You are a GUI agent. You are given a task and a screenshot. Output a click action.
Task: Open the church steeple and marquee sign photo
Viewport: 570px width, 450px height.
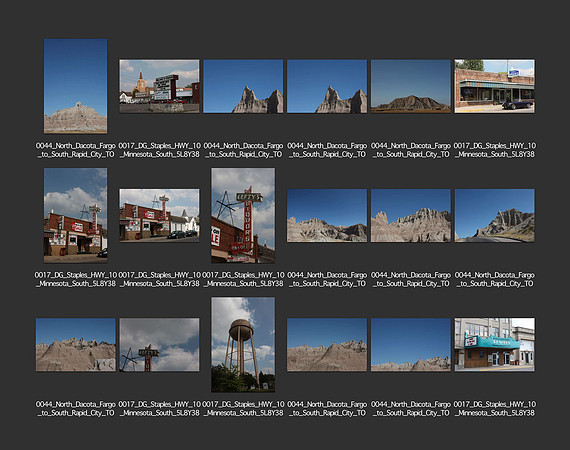(x=159, y=86)
